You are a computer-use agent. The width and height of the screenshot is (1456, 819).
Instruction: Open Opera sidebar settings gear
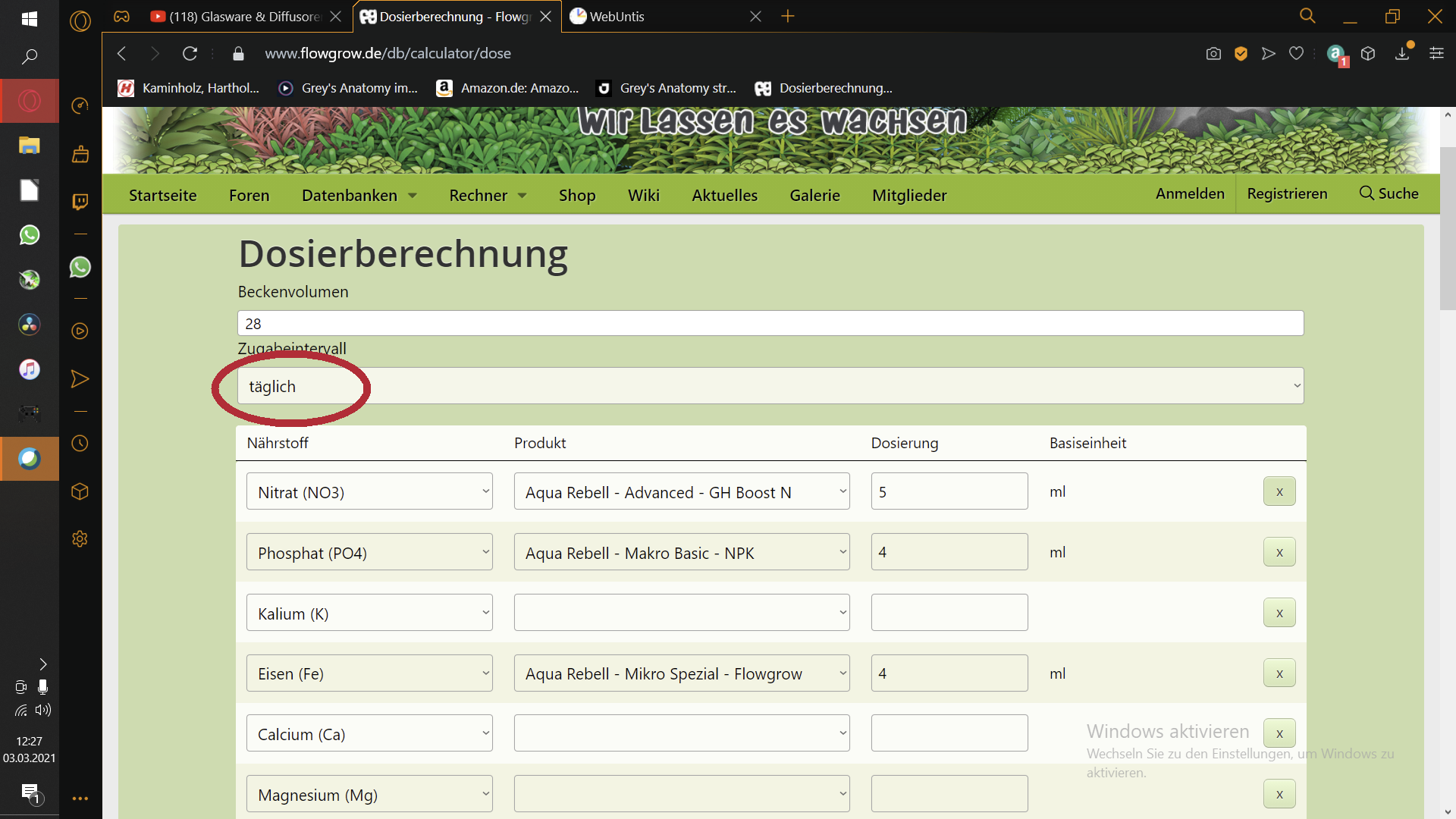click(80, 538)
